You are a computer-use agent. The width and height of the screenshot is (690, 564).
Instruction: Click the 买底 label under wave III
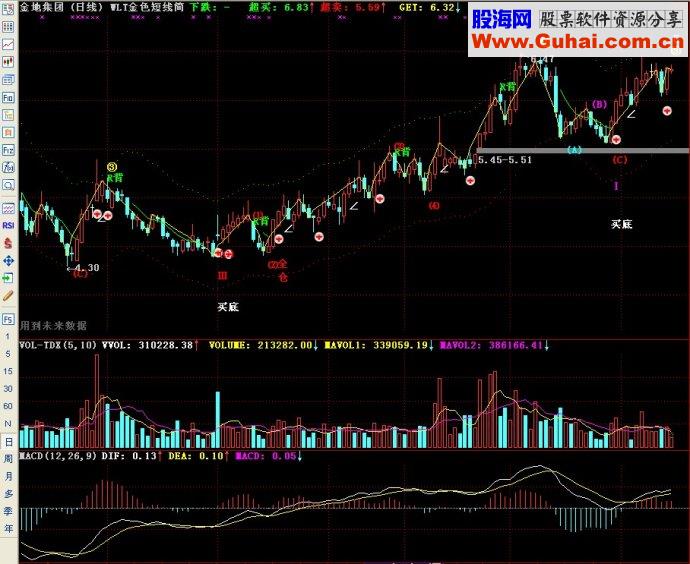click(228, 307)
